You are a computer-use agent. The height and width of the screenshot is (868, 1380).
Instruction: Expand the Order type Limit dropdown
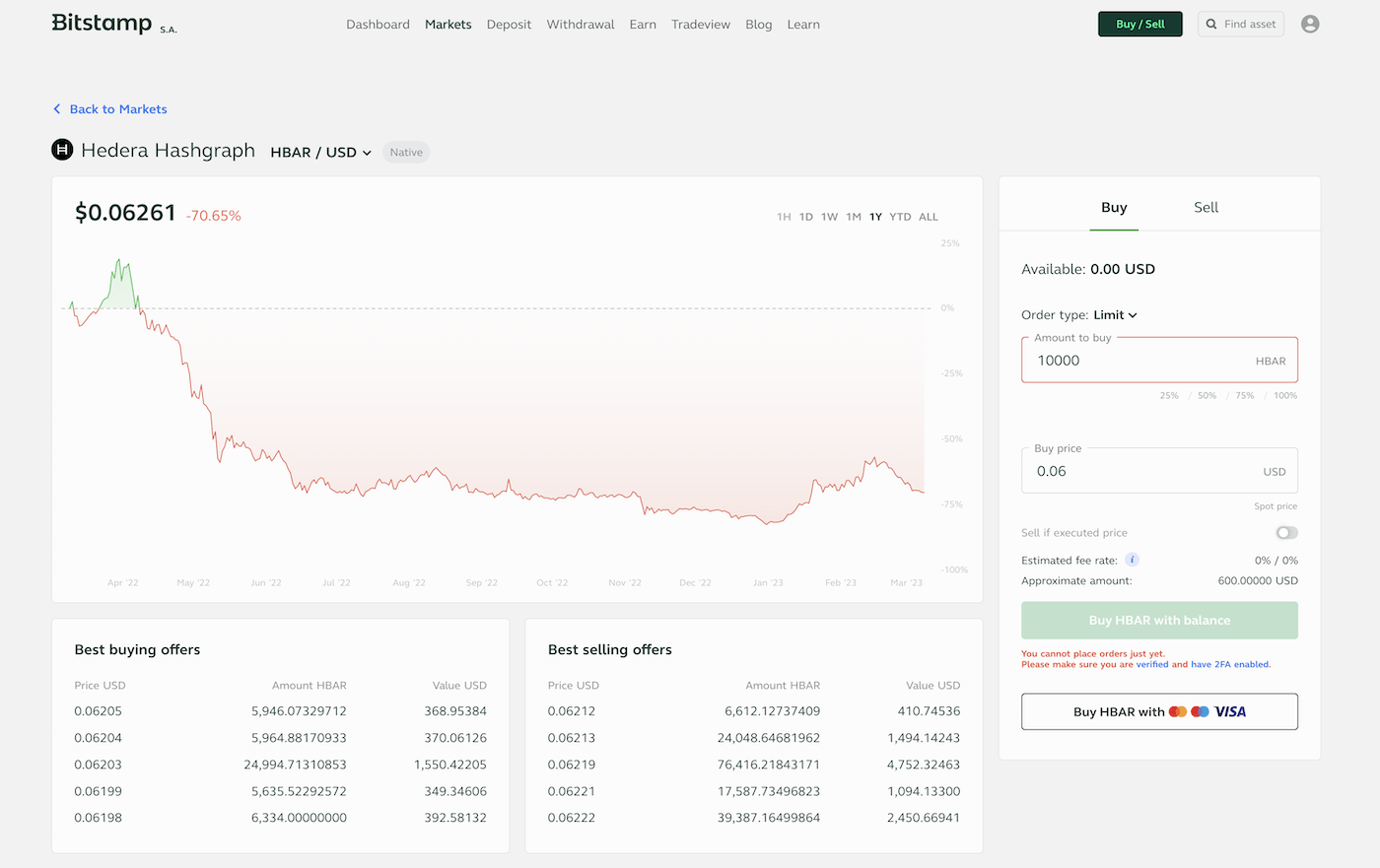click(x=1115, y=315)
